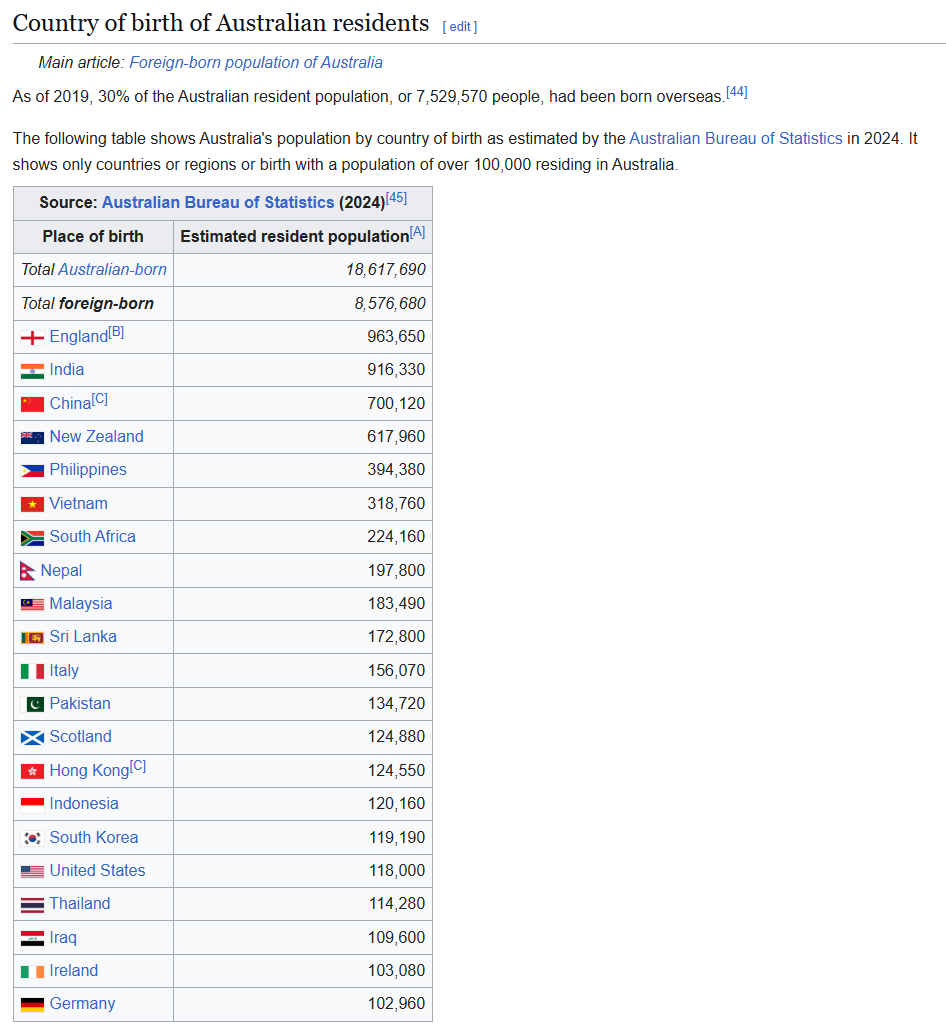Click the Thailand flag icon
946x1032 pixels.
pos(32,905)
